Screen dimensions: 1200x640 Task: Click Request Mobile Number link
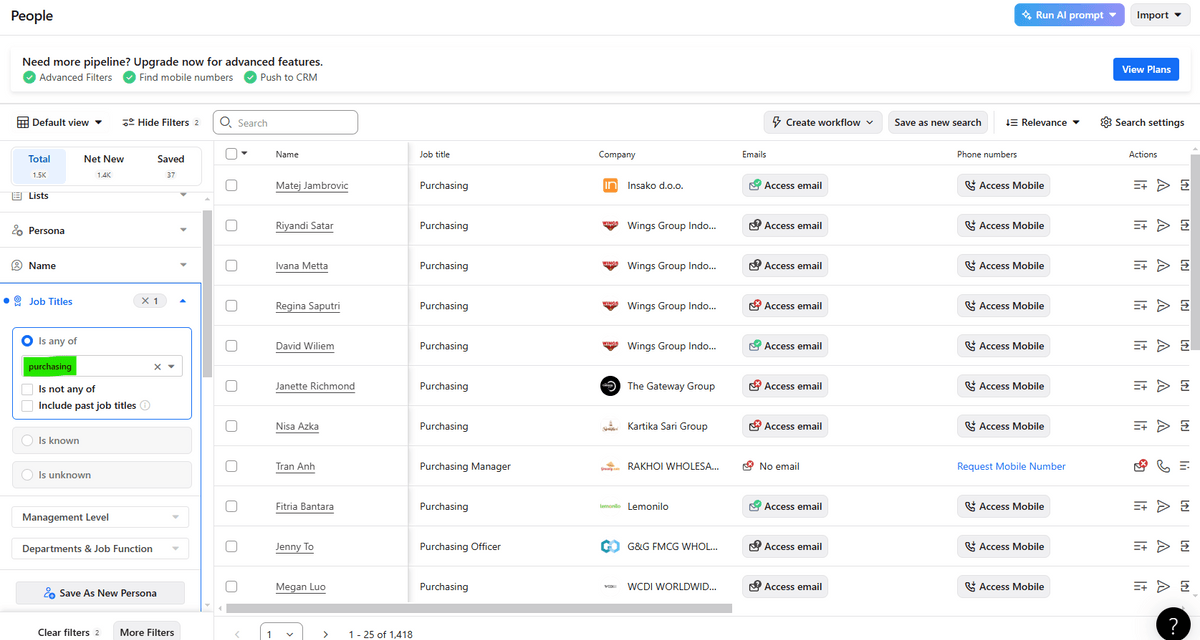click(1011, 466)
